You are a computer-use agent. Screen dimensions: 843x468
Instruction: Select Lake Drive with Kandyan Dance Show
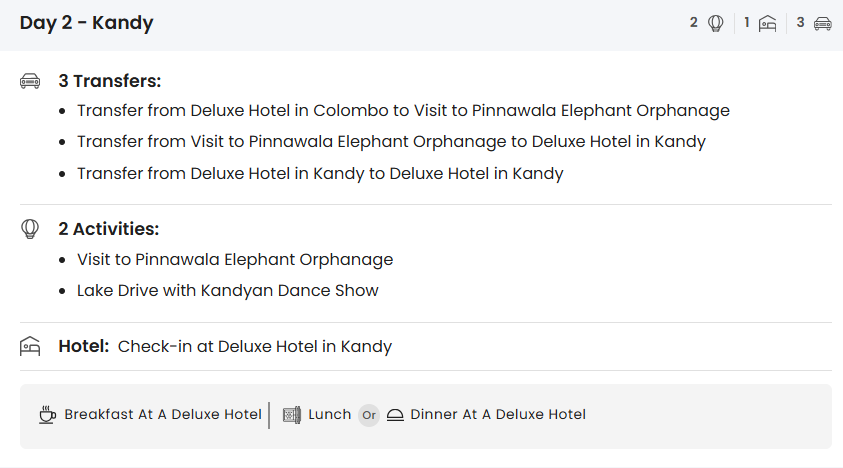pos(228,291)
